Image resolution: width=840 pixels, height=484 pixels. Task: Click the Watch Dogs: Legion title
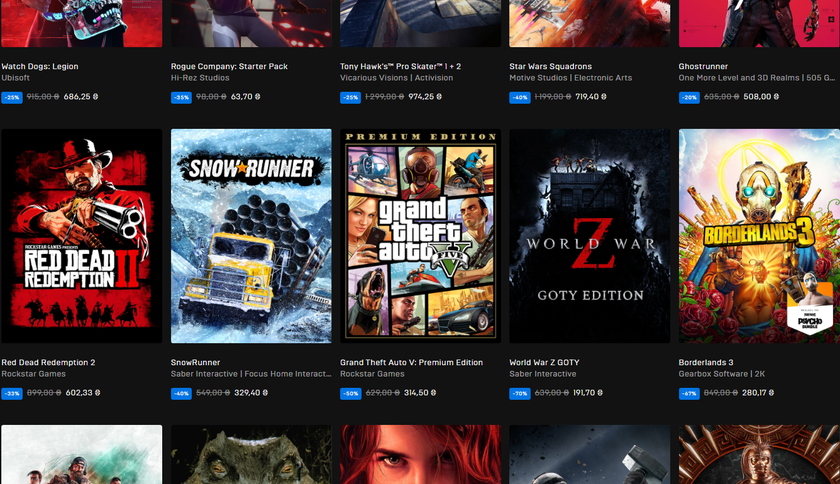(40, 66)
